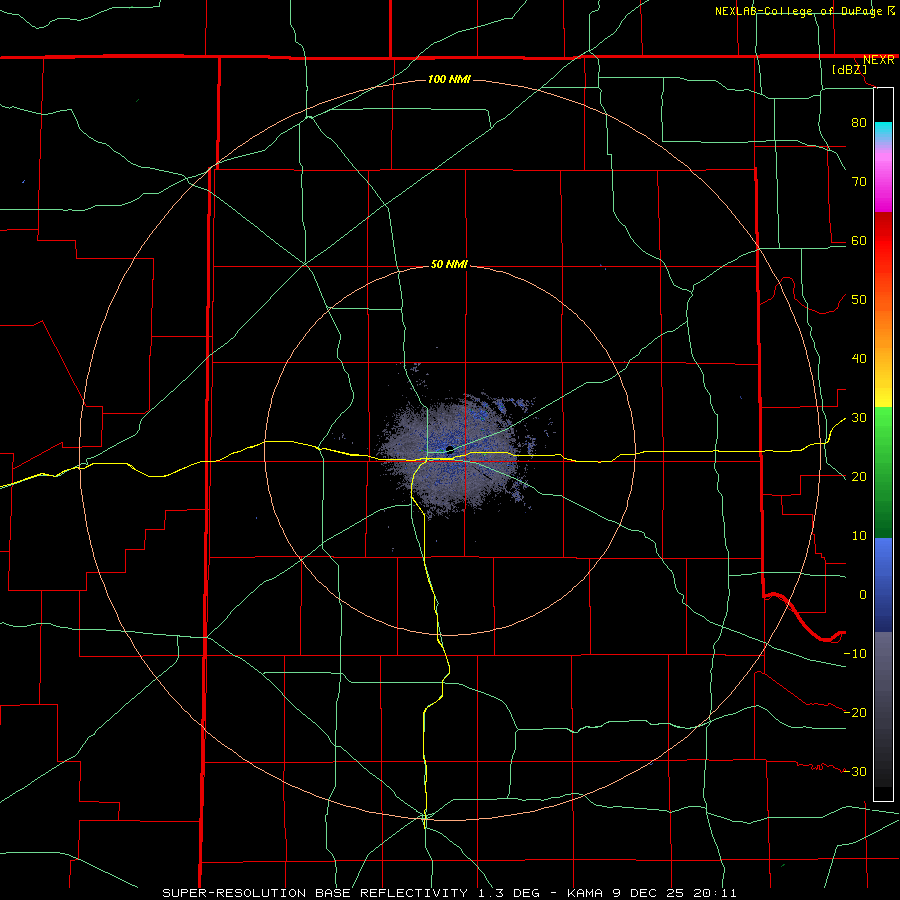
Task: Click the "NEXR" label above the color scale
Action: click(x=878, y=60)
